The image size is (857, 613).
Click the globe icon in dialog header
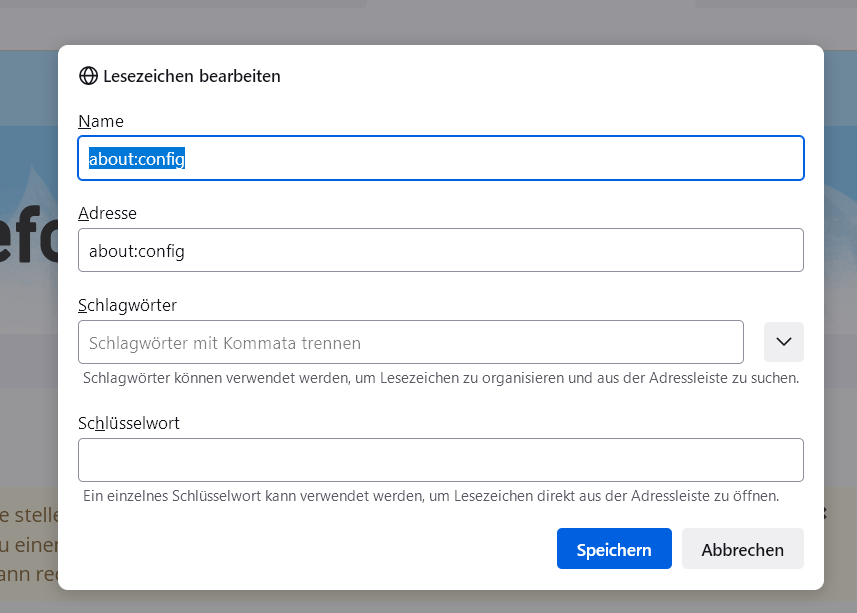(x=88, y=76)
